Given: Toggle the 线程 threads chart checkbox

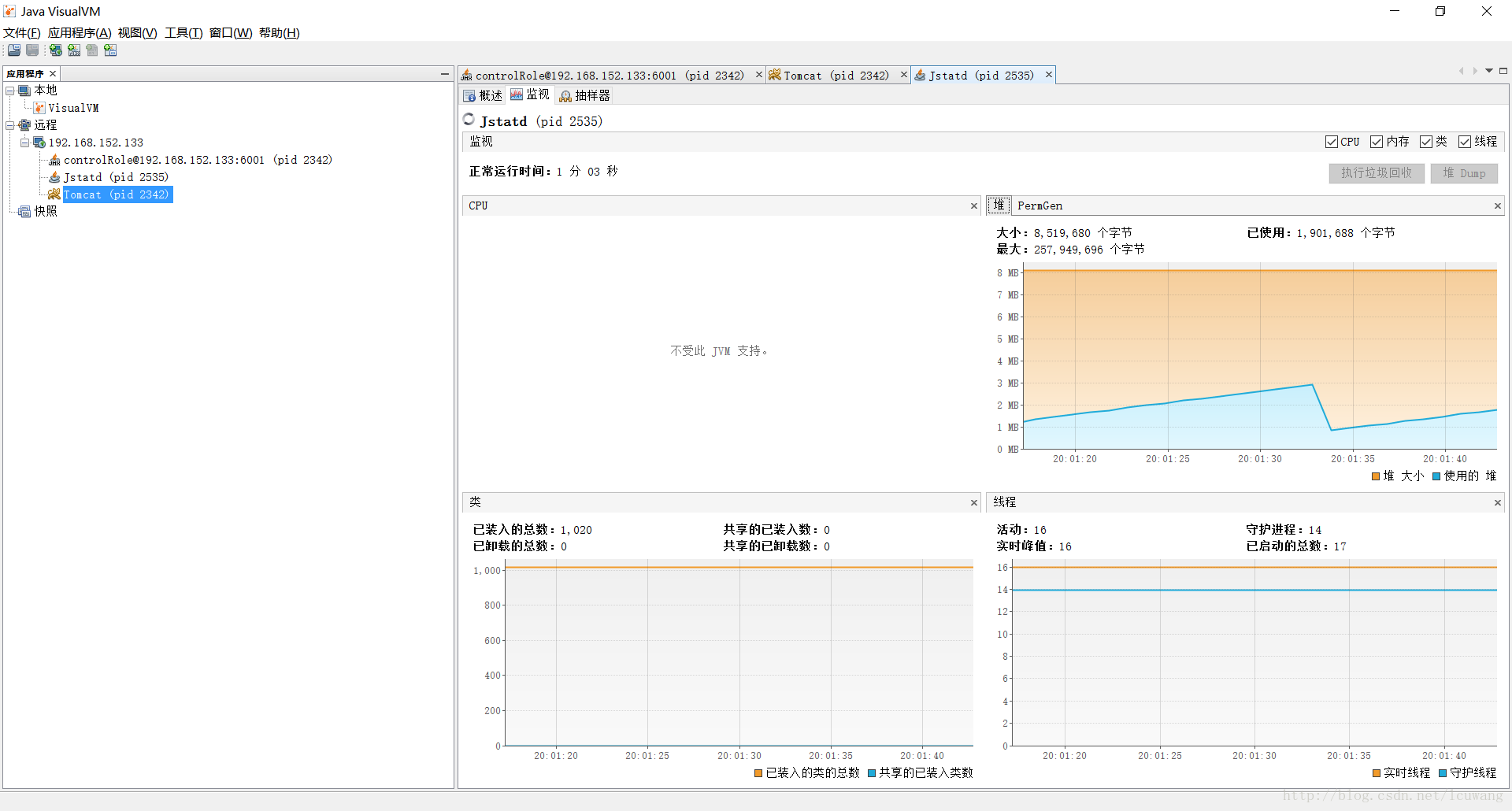Looking at the screenshot, I should click(1465, 142).
